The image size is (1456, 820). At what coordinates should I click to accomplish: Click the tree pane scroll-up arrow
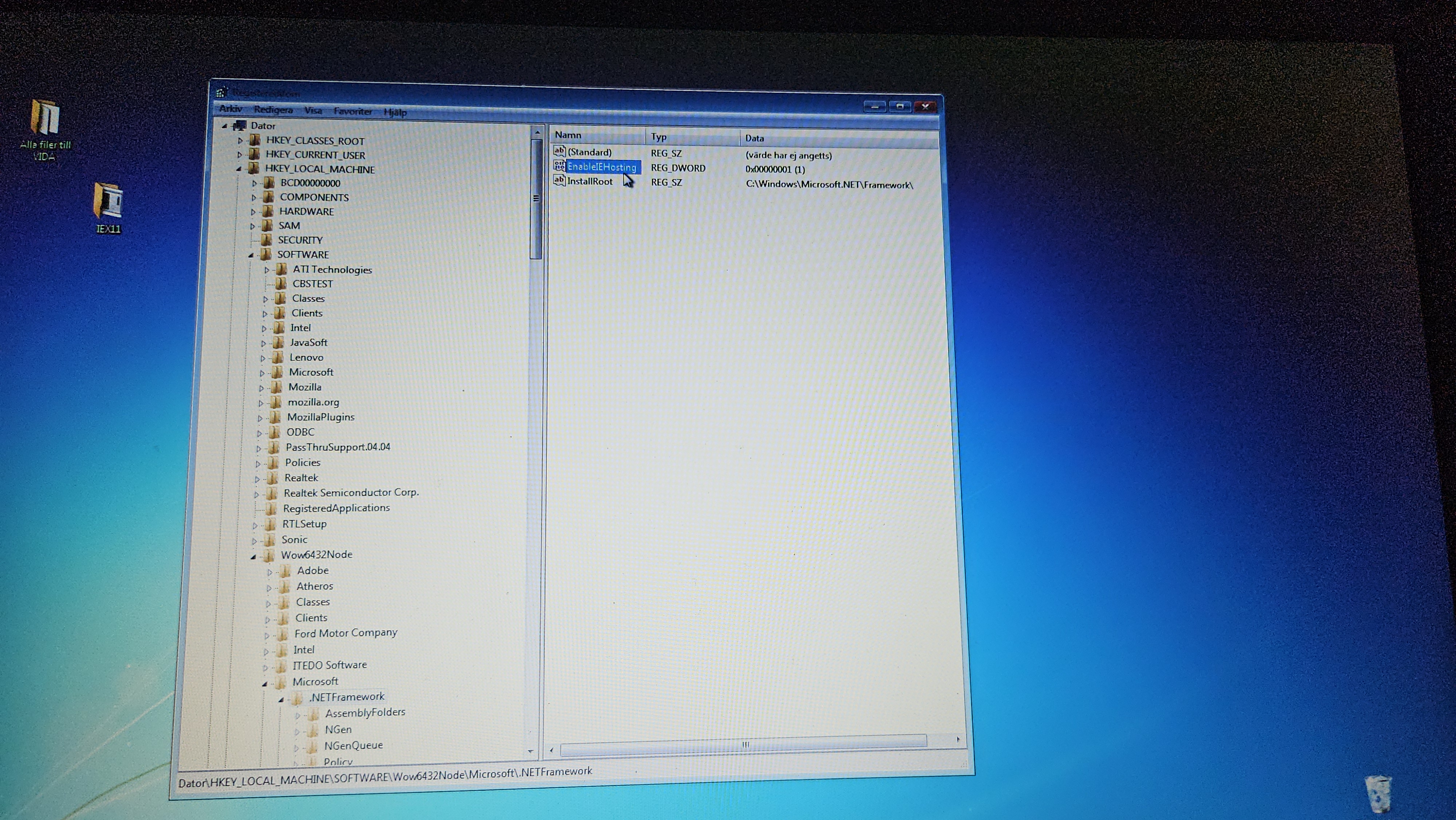[x=537, y=132]
